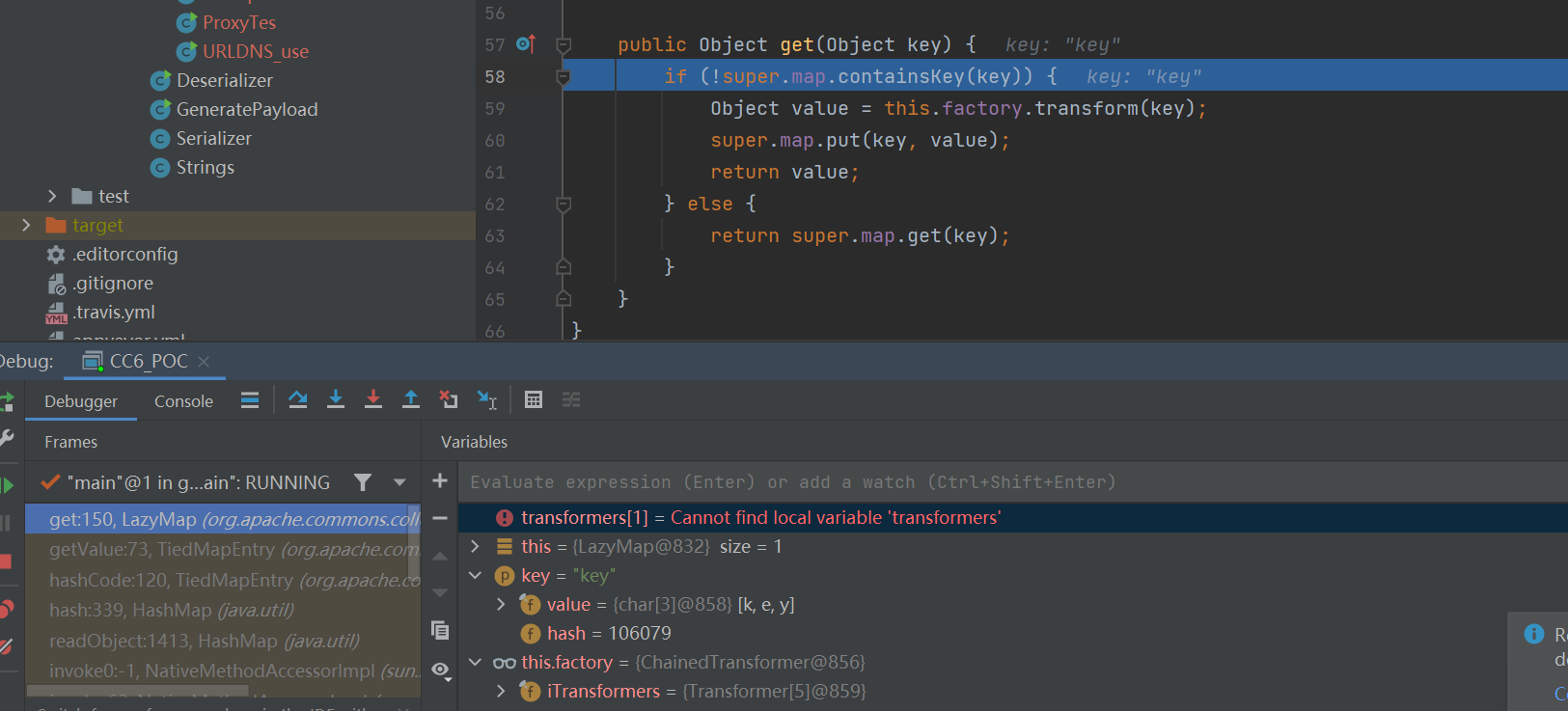Add a new watch with the plus icon
This screenshot has height=711, width=1568.
[440, 480]
